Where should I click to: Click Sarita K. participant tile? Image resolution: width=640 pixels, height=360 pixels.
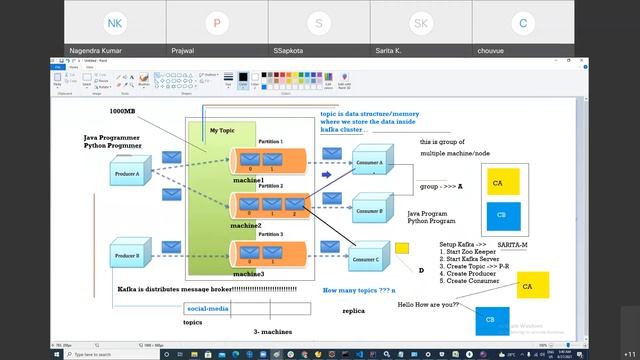click(x=421, y=28)
